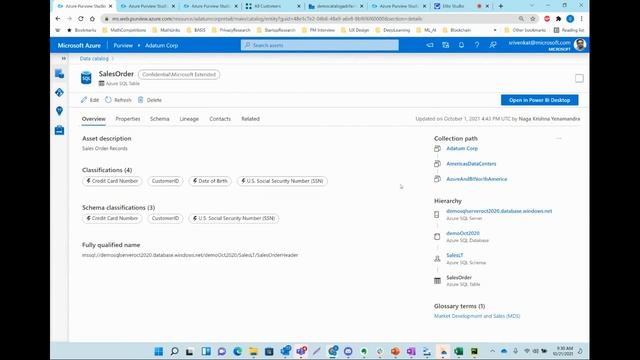Open the Data catalog sidebar icon
The width and height of the screenshot is (640, 360).
coord(59,73)
